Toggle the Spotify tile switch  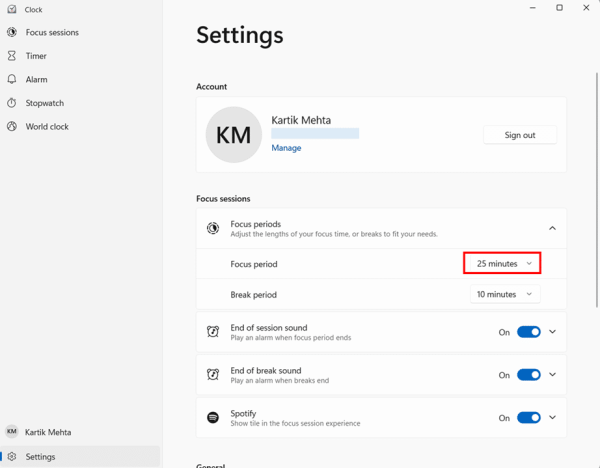(528, 417)
